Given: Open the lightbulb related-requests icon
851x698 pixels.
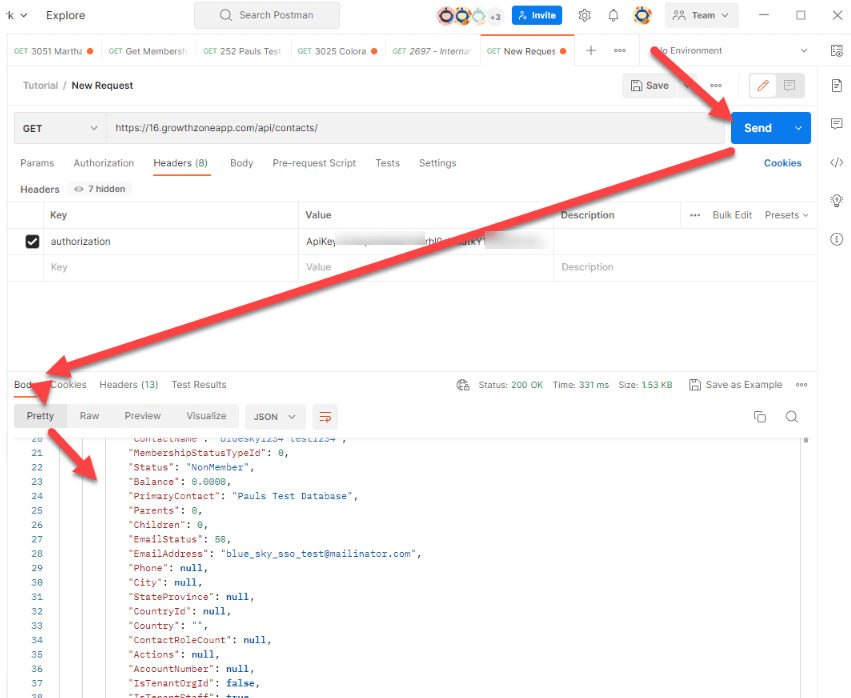Looking at the screenshot, I should click(836, 200).
